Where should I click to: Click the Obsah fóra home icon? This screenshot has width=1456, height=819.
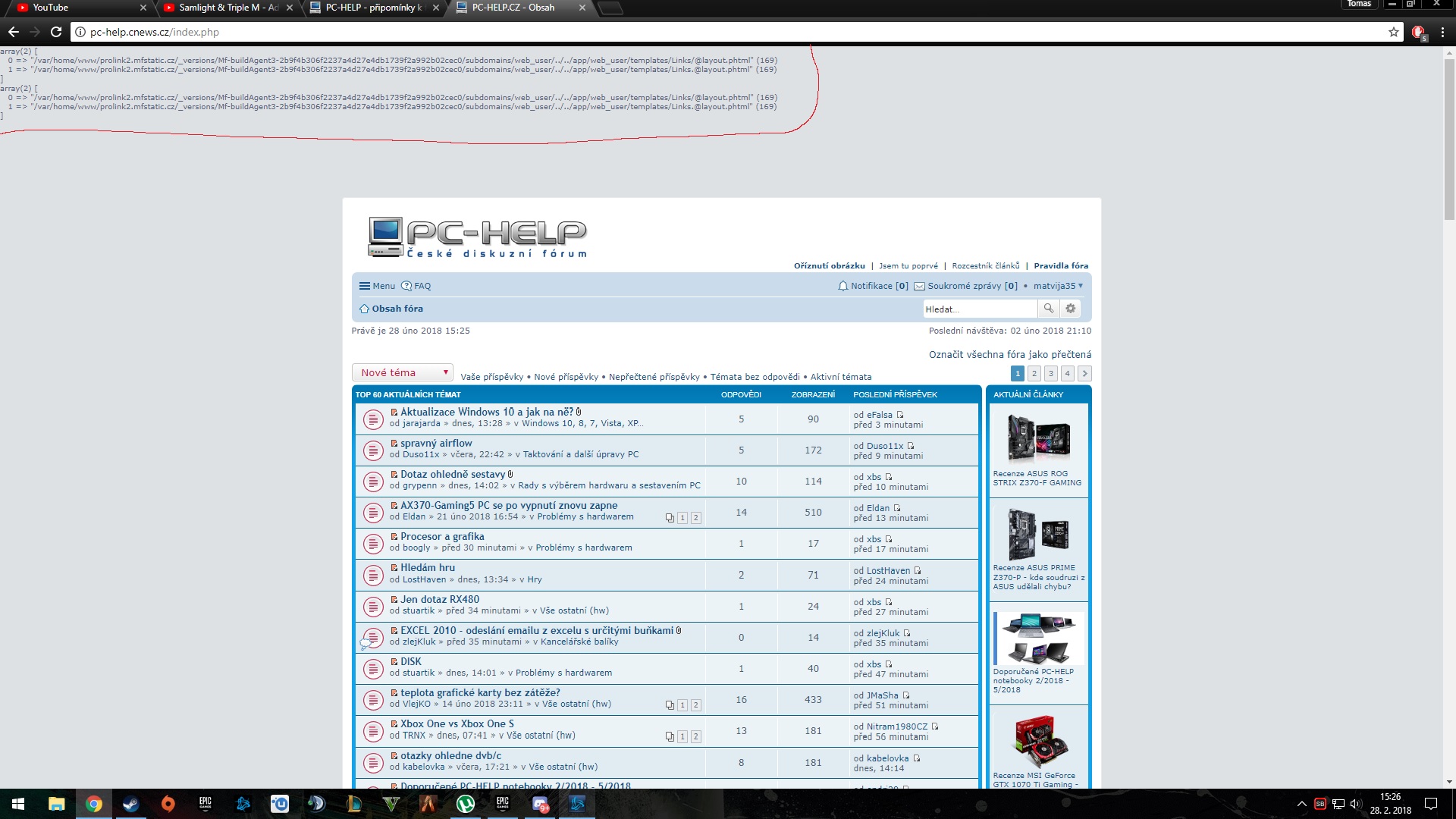[364, 309]
